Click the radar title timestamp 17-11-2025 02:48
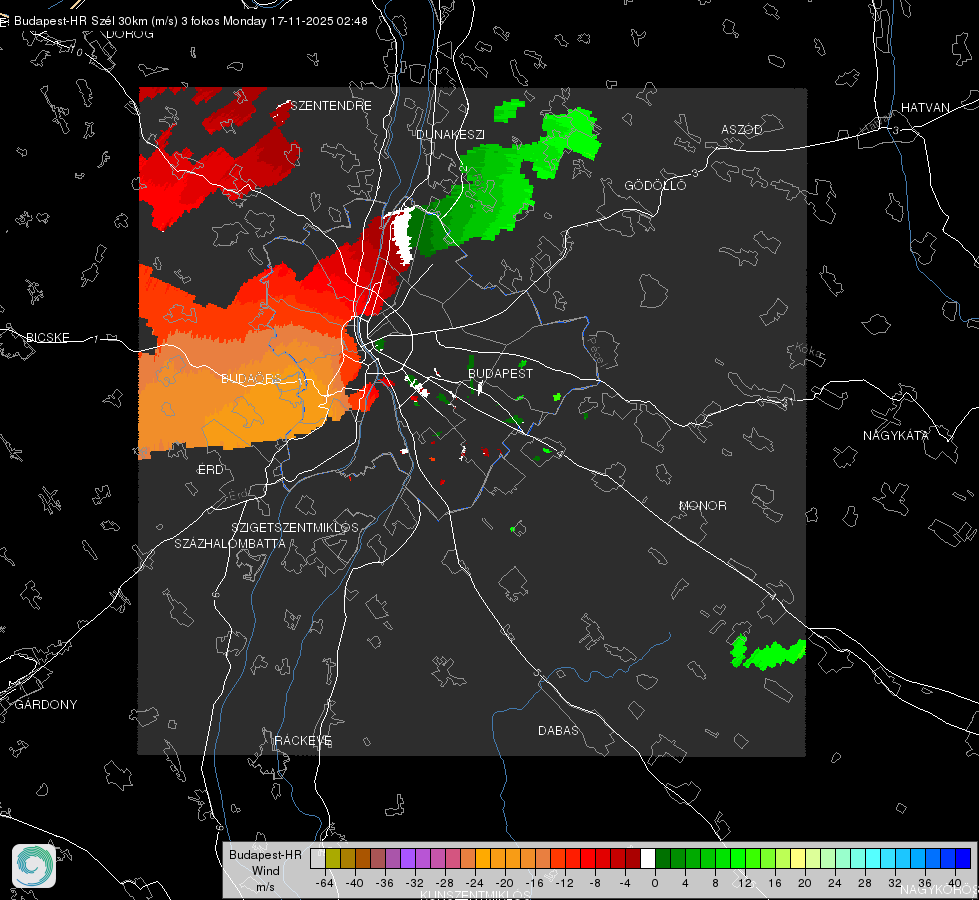 [318, 21]
